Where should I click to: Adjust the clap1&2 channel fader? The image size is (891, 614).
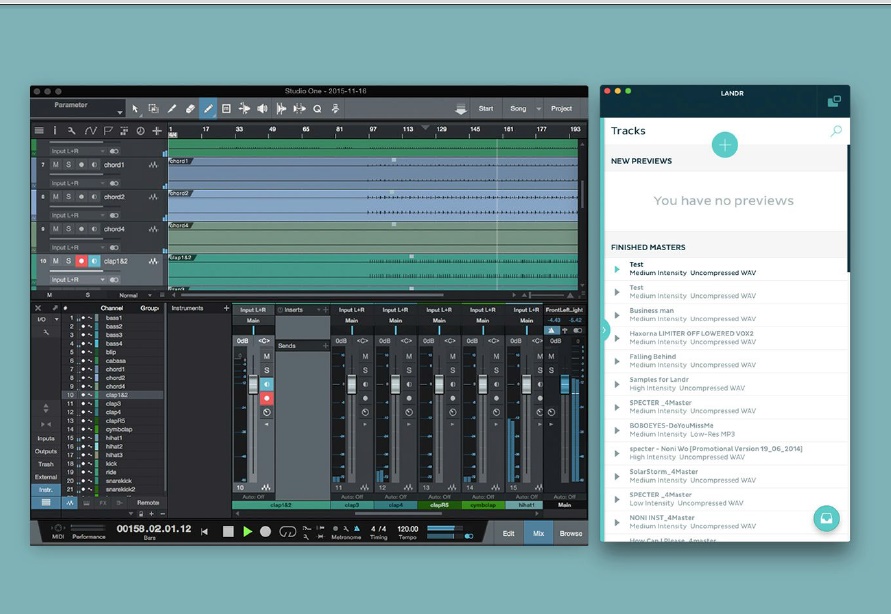pos(253,385)
